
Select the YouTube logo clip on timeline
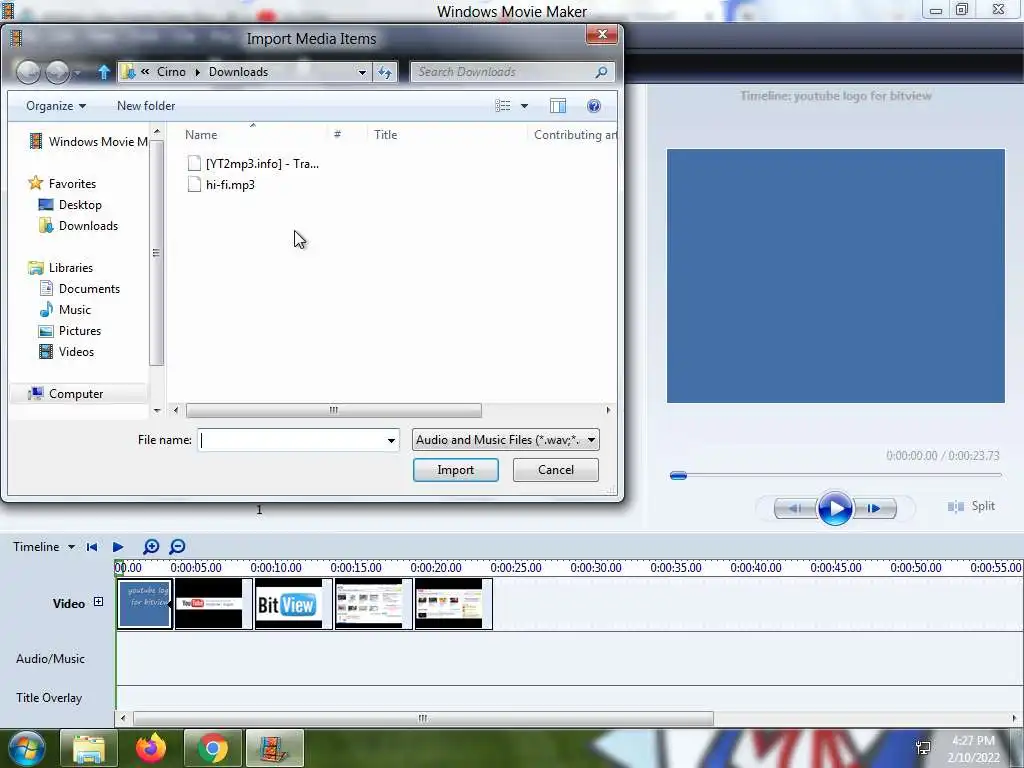[x=214, y=604]
